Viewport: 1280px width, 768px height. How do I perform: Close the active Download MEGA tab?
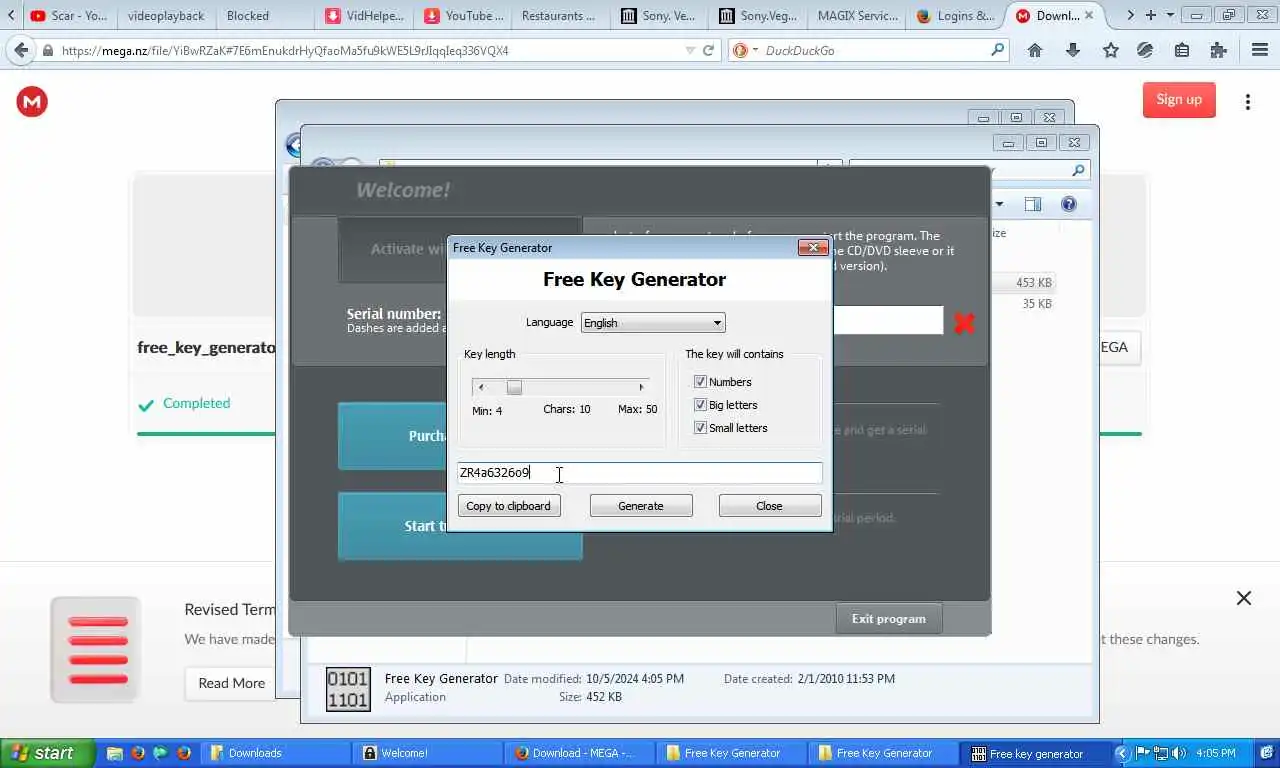[1090, 15]
